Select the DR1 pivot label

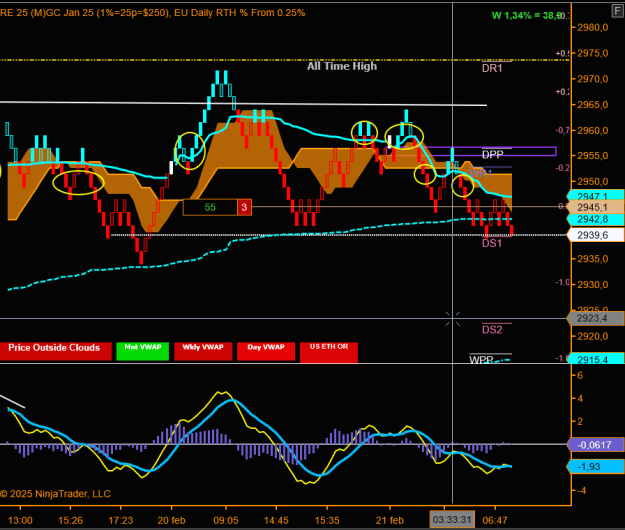492,68
